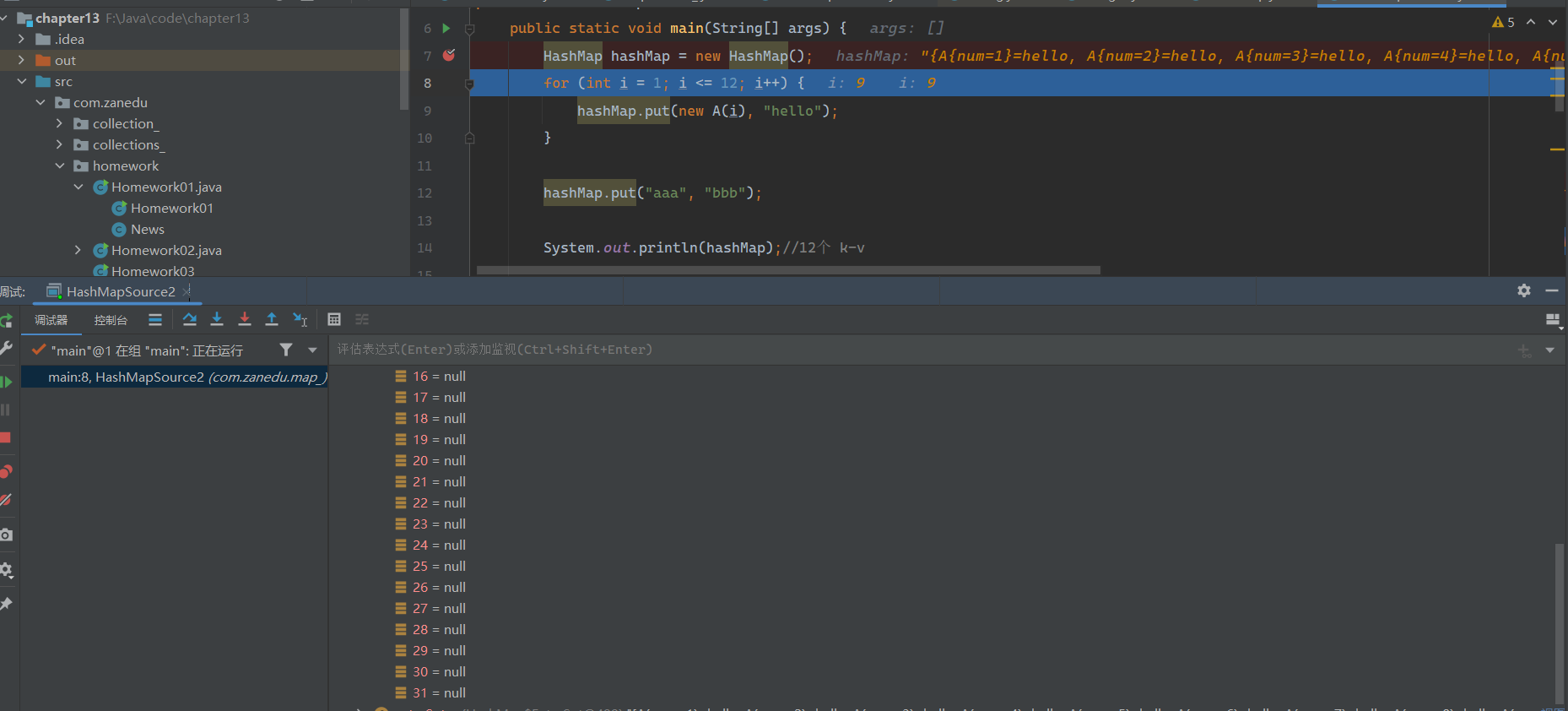
Task: Go to previous highlighted problem arrow
Action: click(x=1531, y=22)
